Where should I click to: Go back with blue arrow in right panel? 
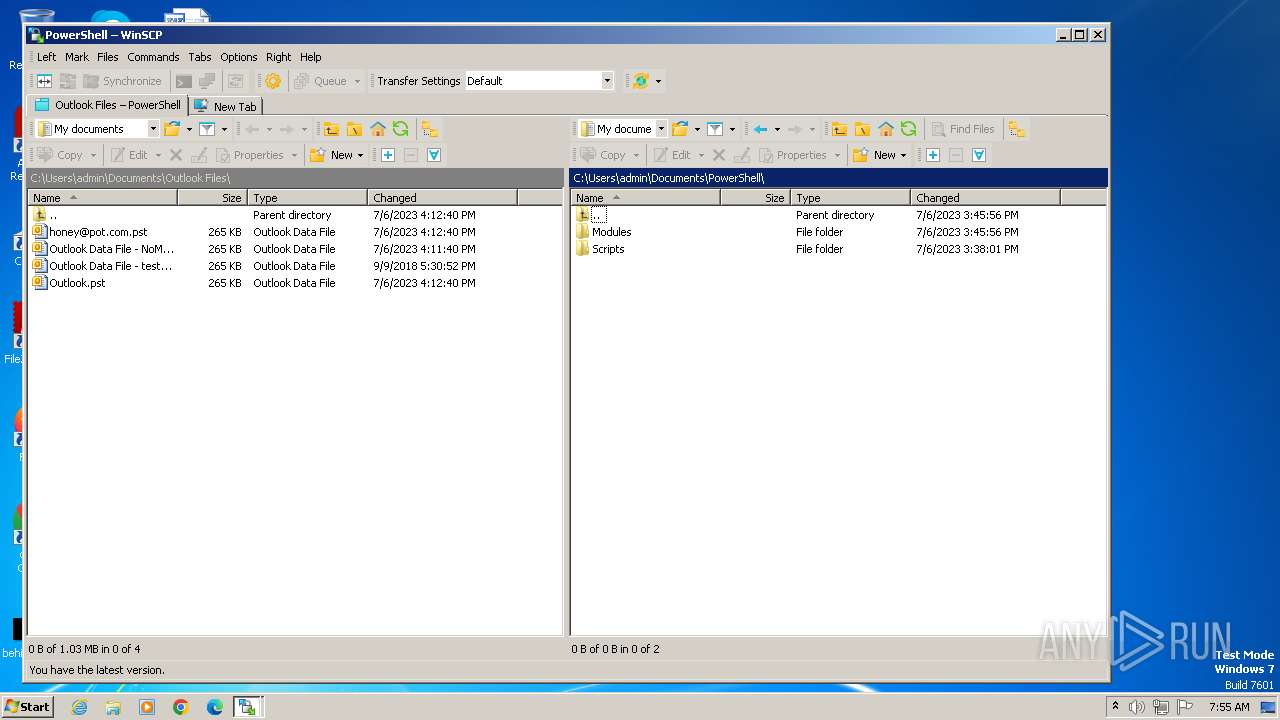point(761,129)
